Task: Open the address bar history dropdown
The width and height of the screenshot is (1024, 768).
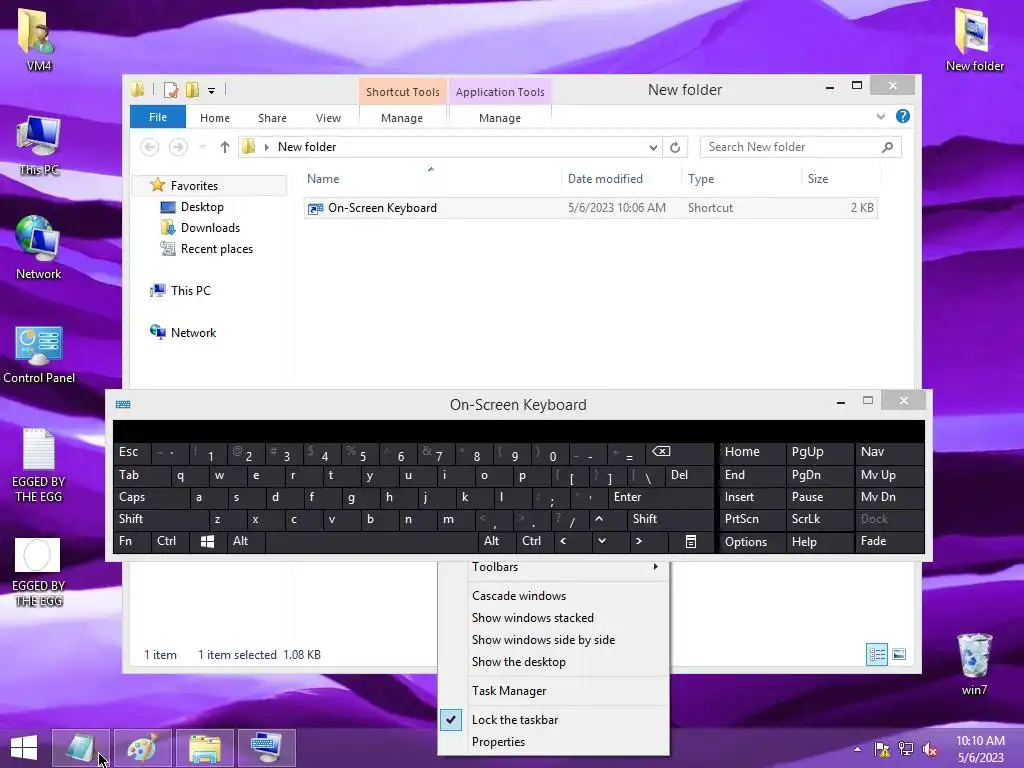Action: [653, 148]
